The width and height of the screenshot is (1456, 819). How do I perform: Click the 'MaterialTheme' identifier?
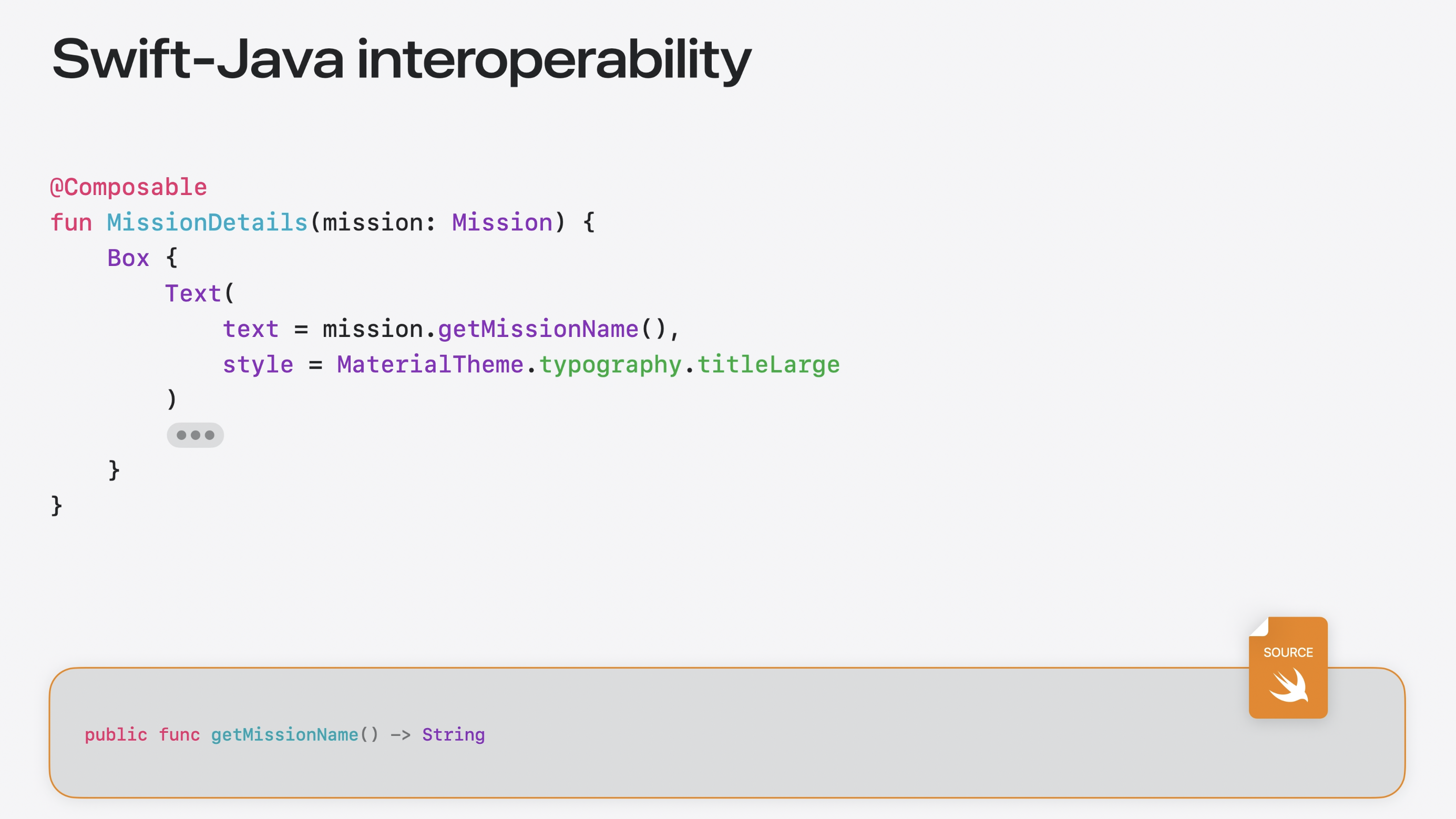pyautogui.click(x=430, y=365)
